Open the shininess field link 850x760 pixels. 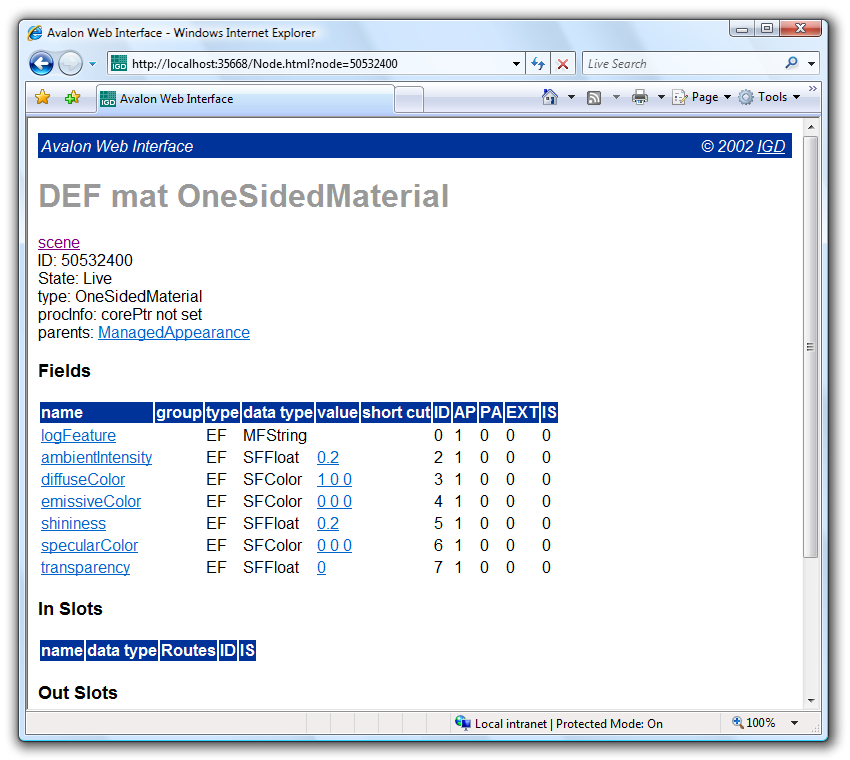[73, 523]
